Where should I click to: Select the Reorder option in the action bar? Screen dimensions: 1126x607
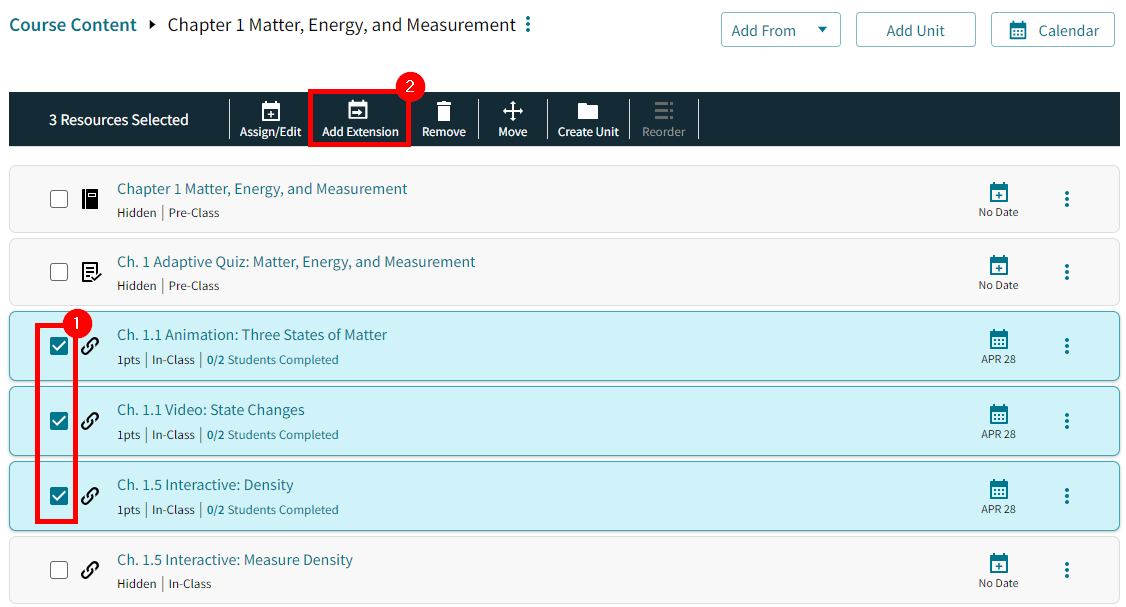[663, 119]
